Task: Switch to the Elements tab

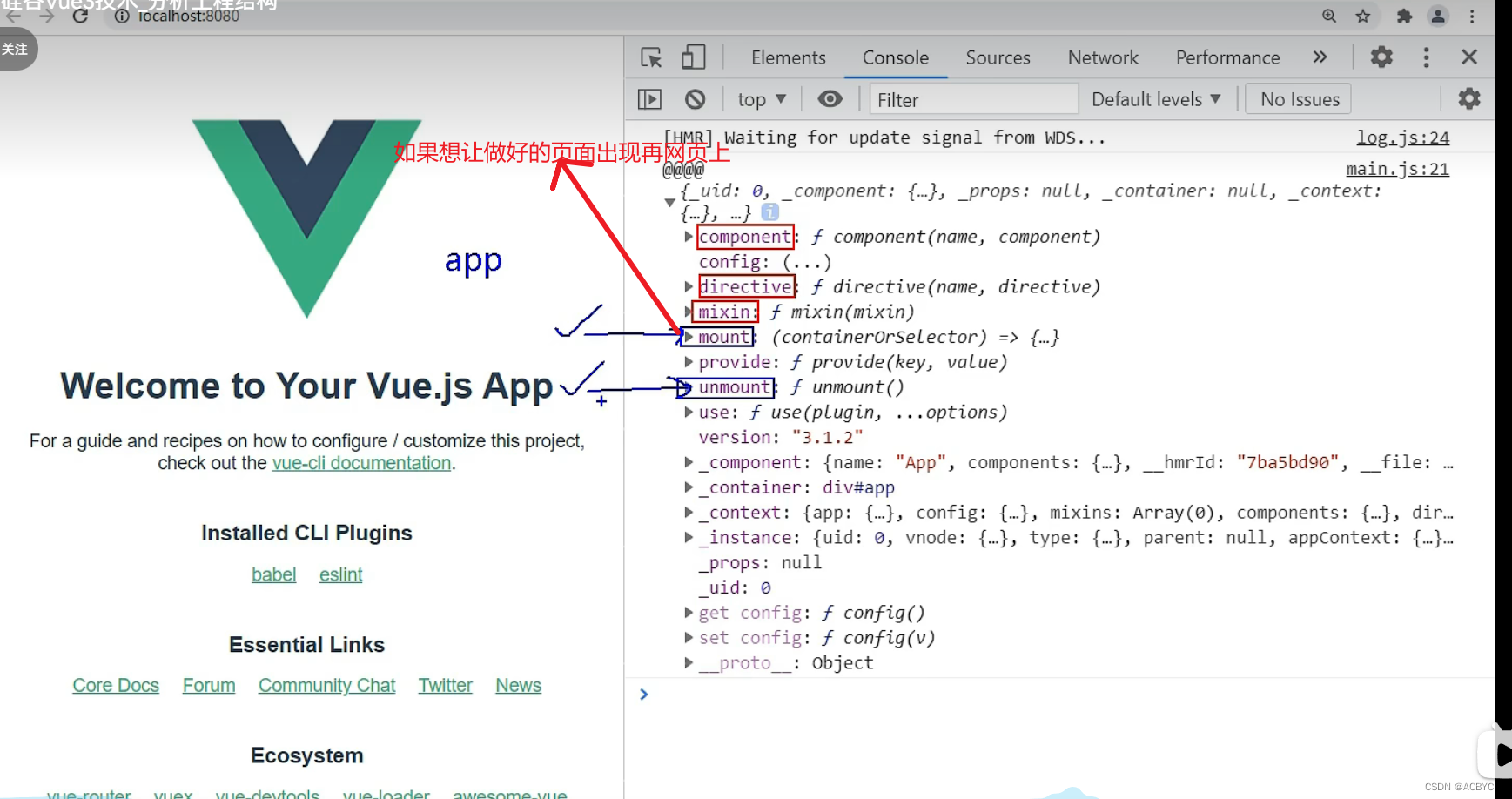Action: coord(789,57)
